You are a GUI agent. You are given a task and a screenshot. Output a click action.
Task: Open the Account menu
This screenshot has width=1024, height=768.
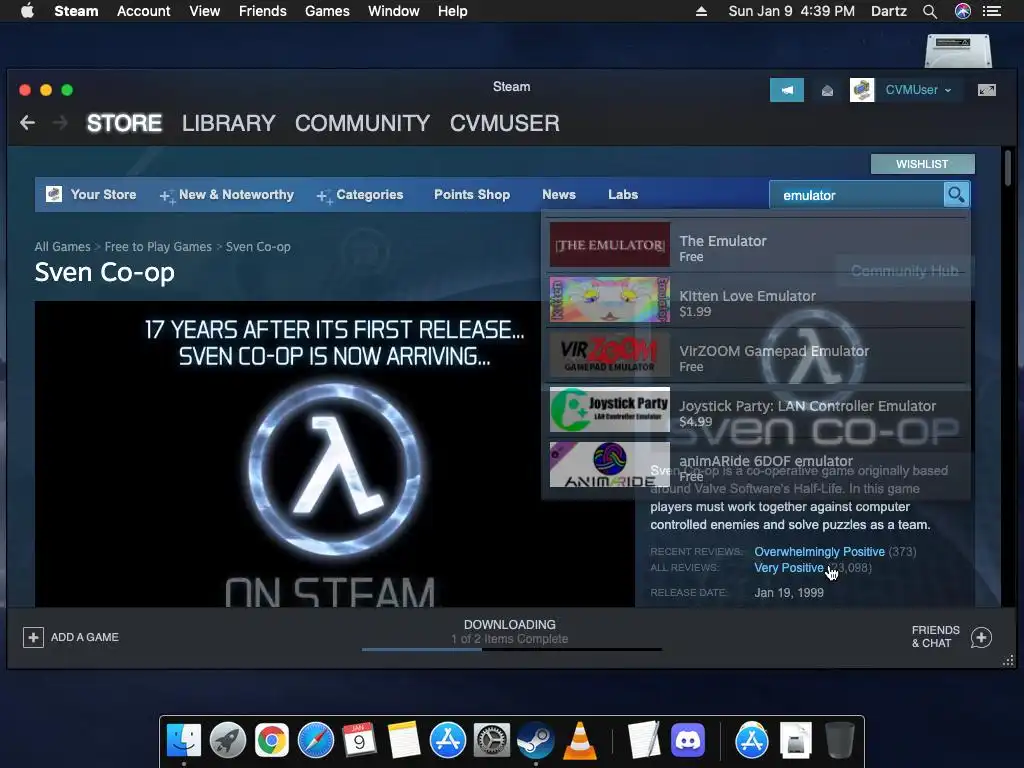tap(144, 11)
